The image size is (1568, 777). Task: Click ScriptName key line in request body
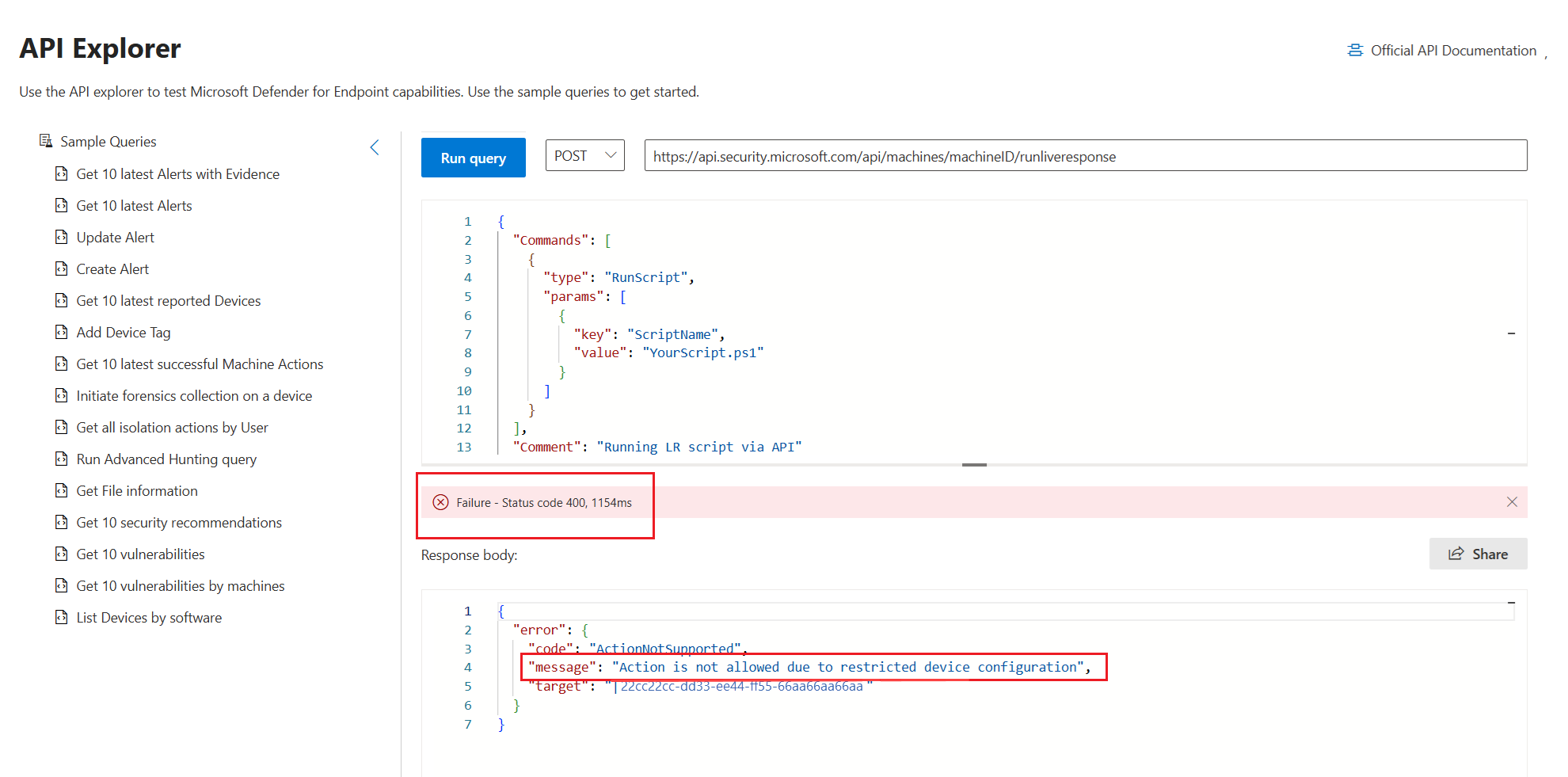pos(649,334)
